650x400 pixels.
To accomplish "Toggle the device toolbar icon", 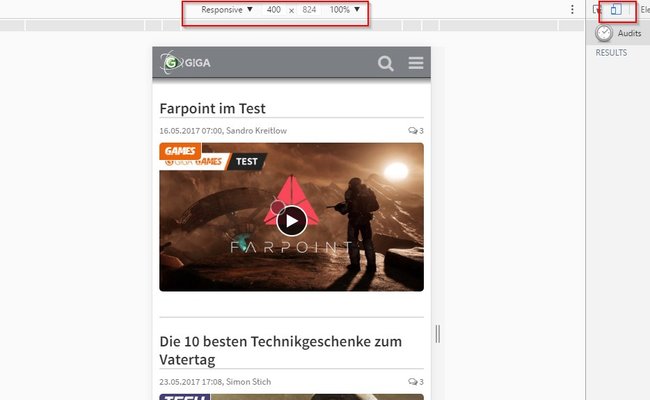I will (616, 9).
